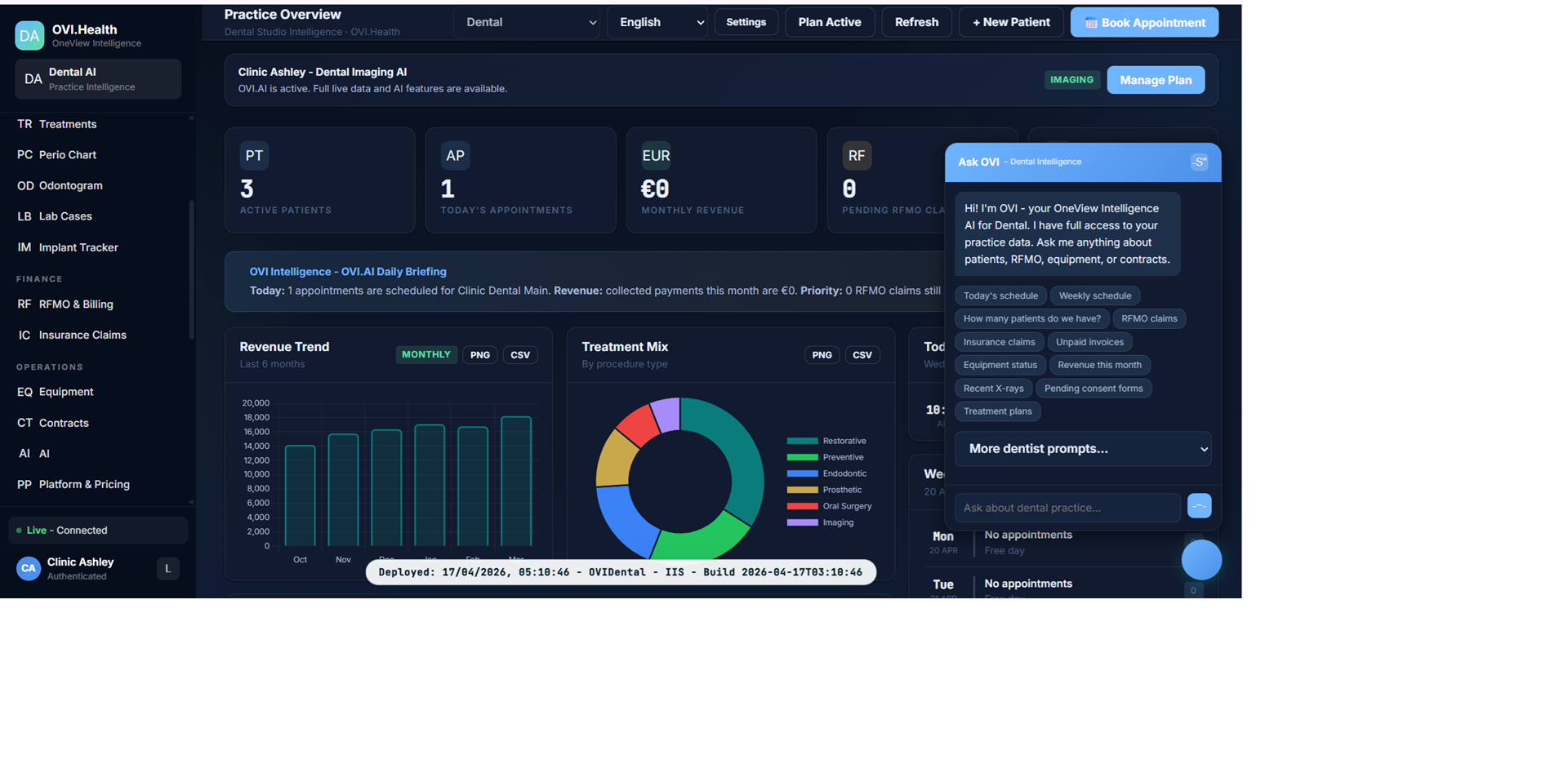Export Treatment Mix as CSV
This screenshot has height=764, width=1568.
point(862,355)
